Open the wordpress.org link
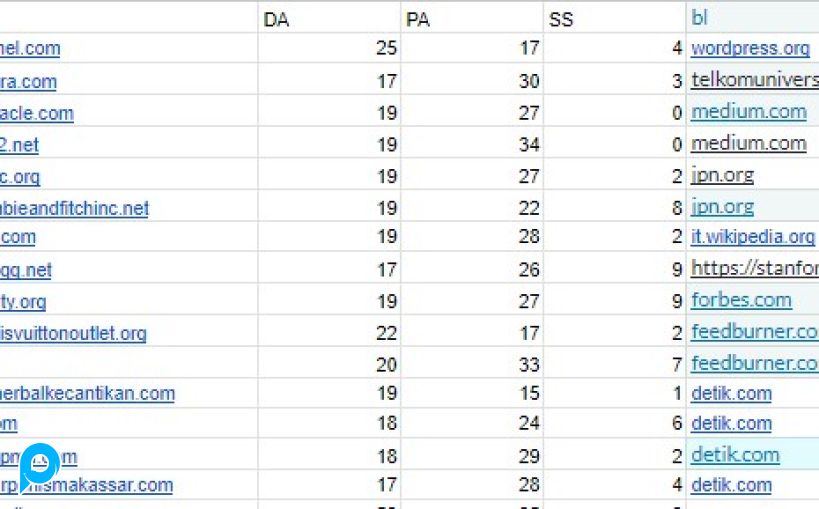The height and width of the screenshot is (509, 819). 750,48
